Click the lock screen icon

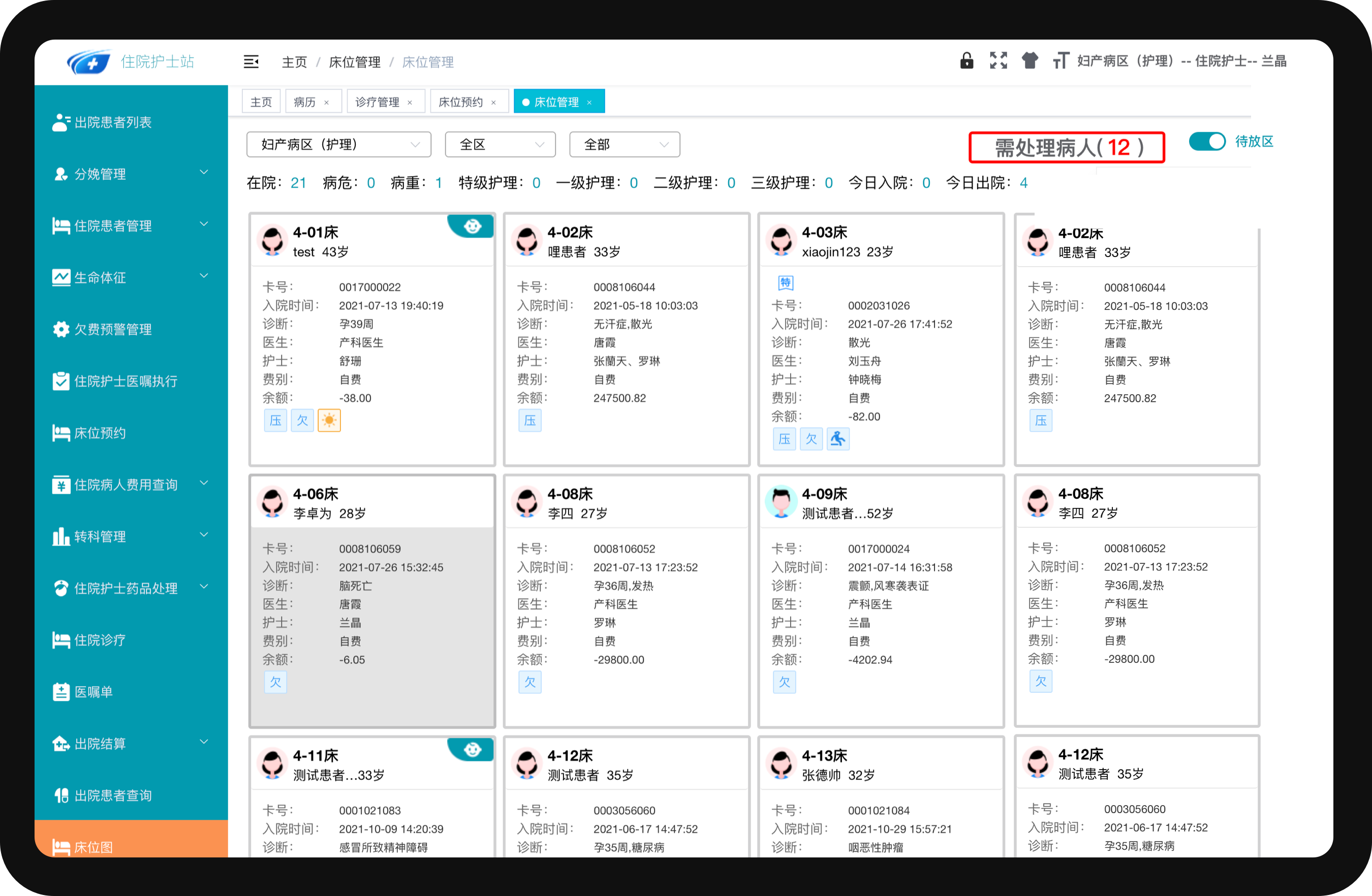click(x=966, y=60)
